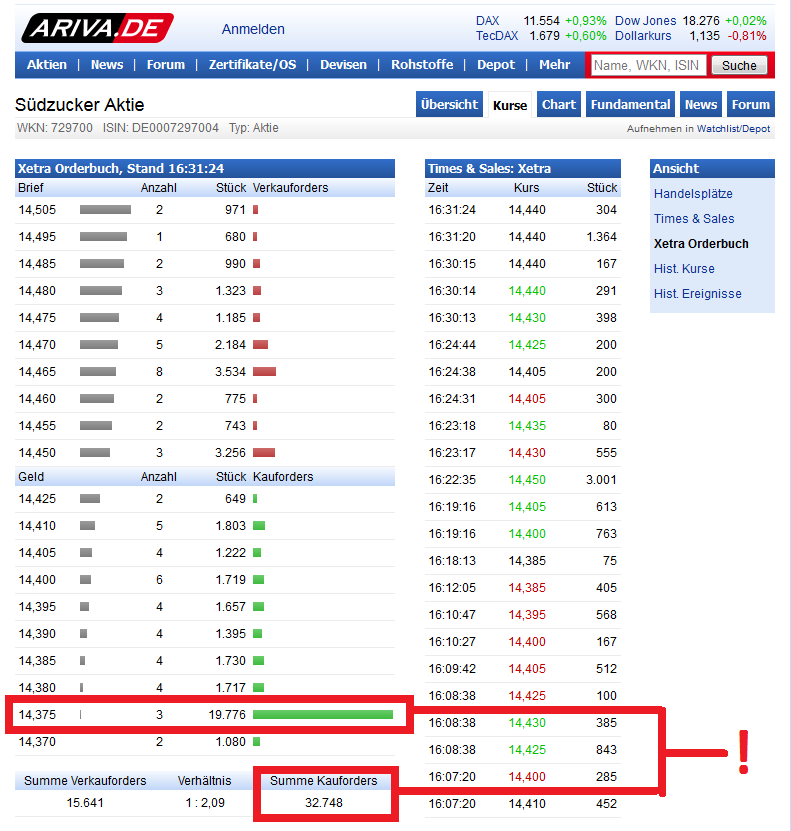Click the red Kurs at 16:24:31
Screen dimensions: 791x831
pyautogui.click(x=527, y=399)
